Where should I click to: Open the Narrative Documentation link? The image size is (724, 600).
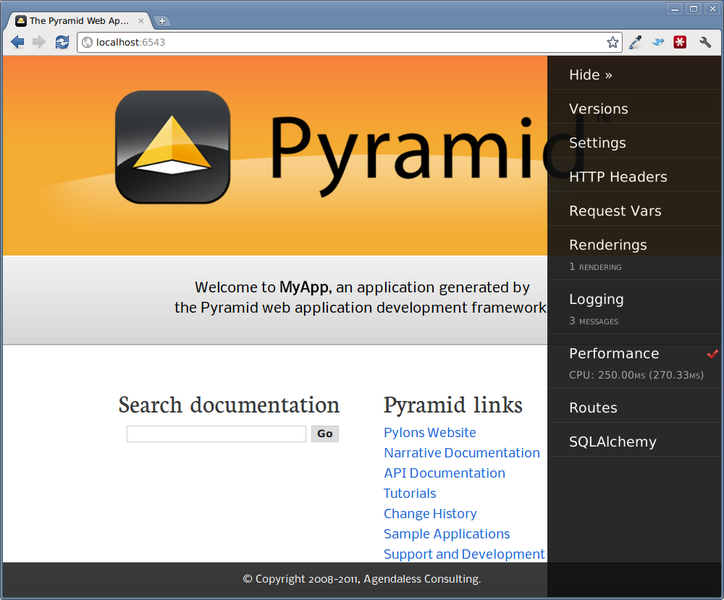click(462, 453)
